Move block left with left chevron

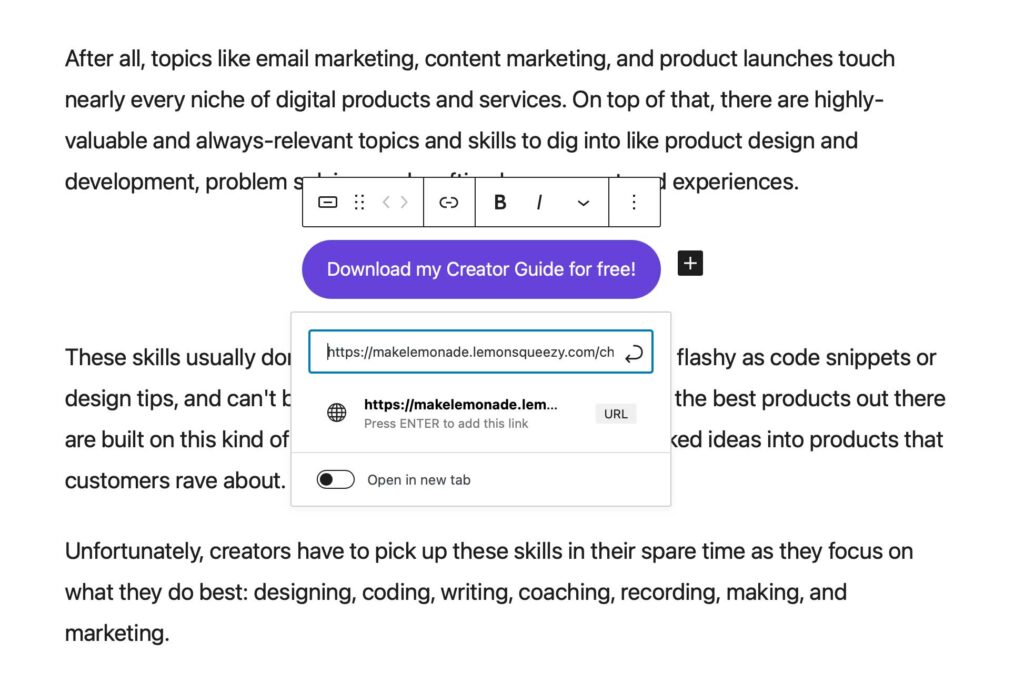(x=386, y=202)
